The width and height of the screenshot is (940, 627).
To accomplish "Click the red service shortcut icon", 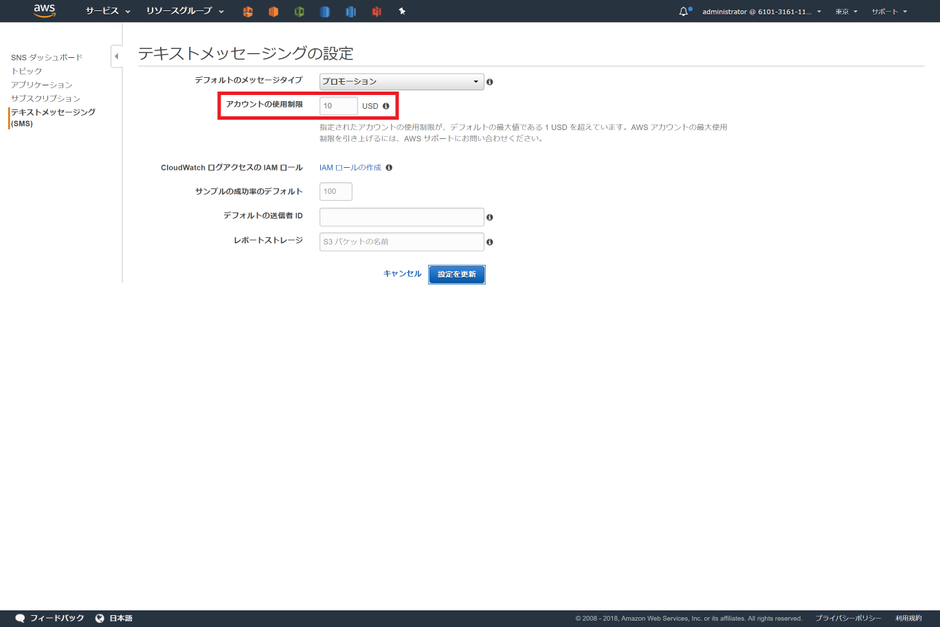I will click(x=376, y=11).
